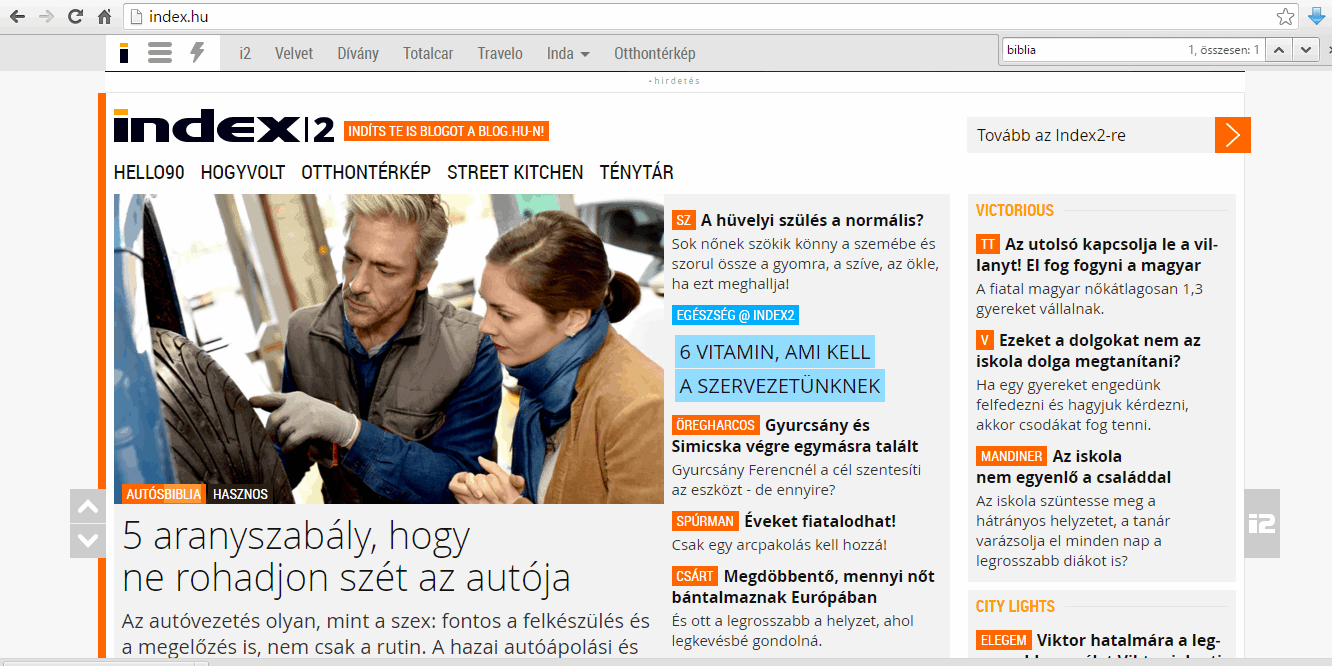Open Velvet in the top navbar
The height and width of the screenshot is (666, 1332).
pos(294,53)
